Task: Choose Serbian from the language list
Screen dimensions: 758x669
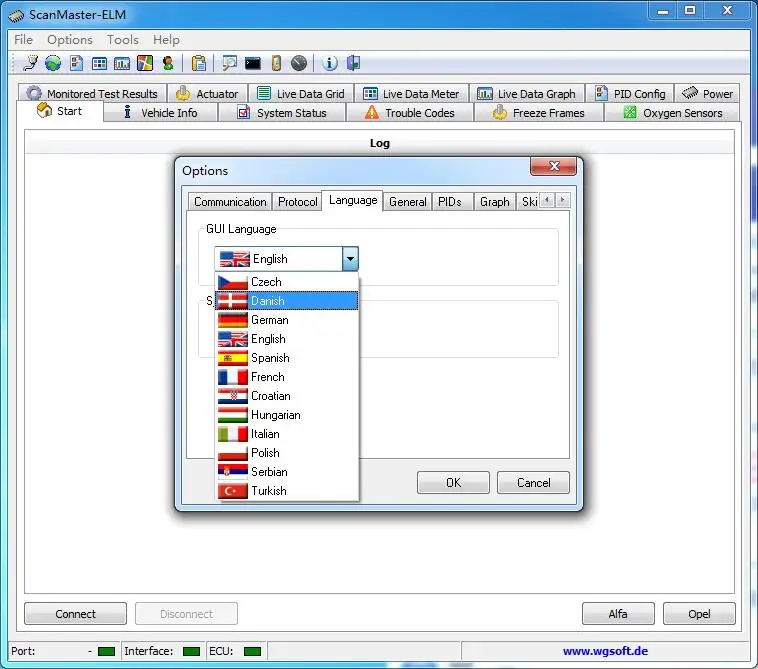Action: pos(287,472)
